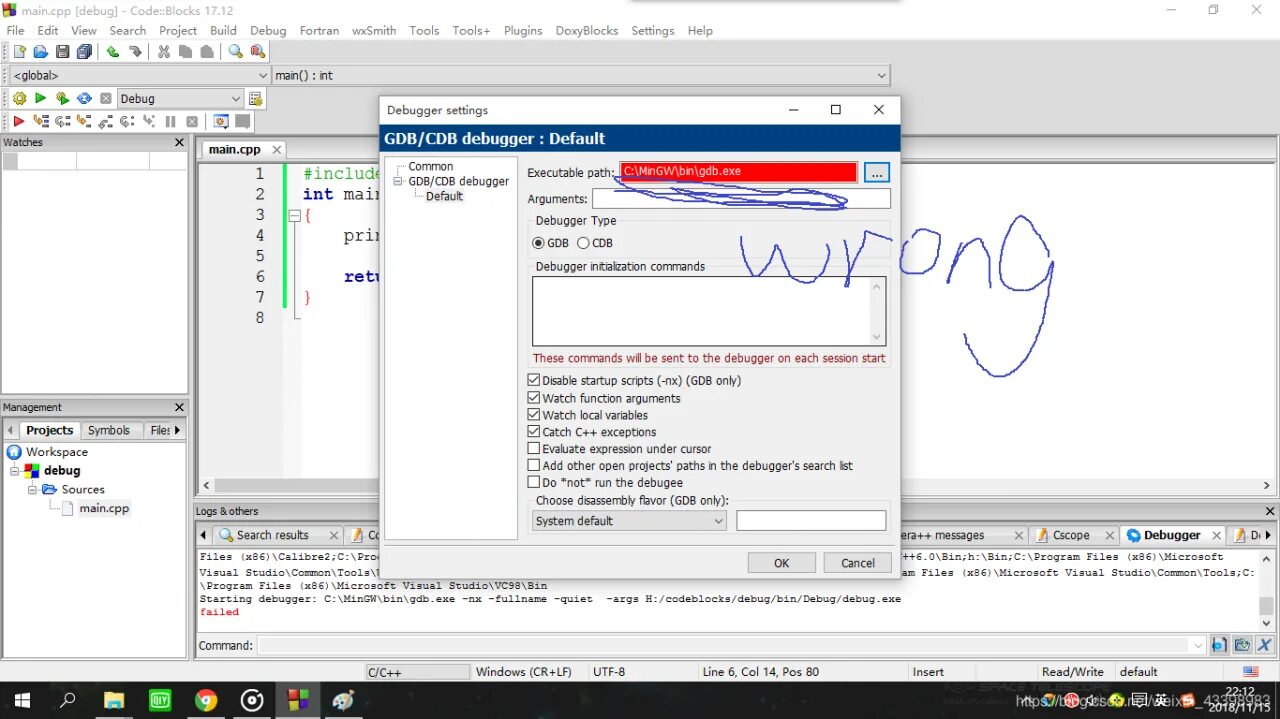Click OK in Debugger settings
This screenshot has width=1280, height=719.
coord(781,563)
